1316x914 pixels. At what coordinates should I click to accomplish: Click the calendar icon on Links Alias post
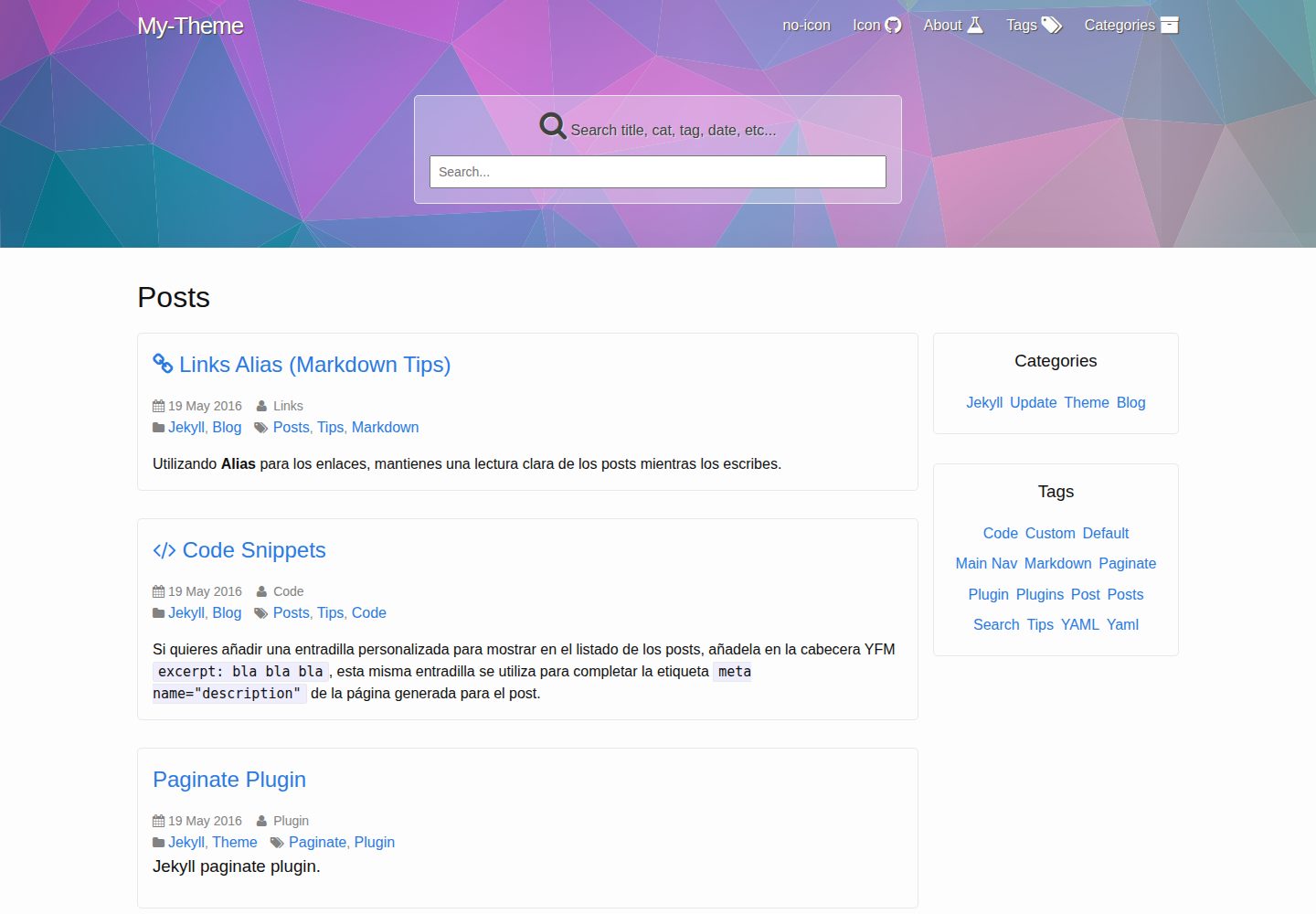[159, 406]
